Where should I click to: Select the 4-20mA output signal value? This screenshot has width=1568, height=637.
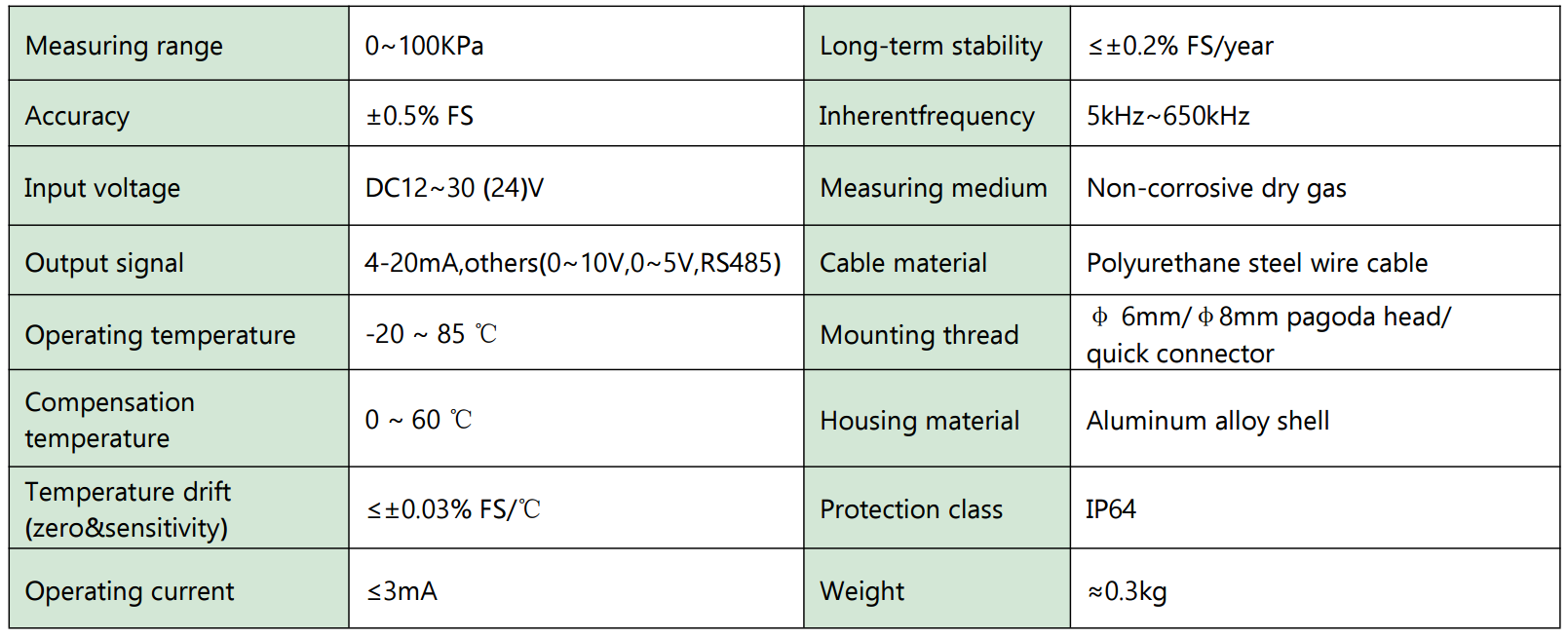pyautogui.click(x=572, y=263)
